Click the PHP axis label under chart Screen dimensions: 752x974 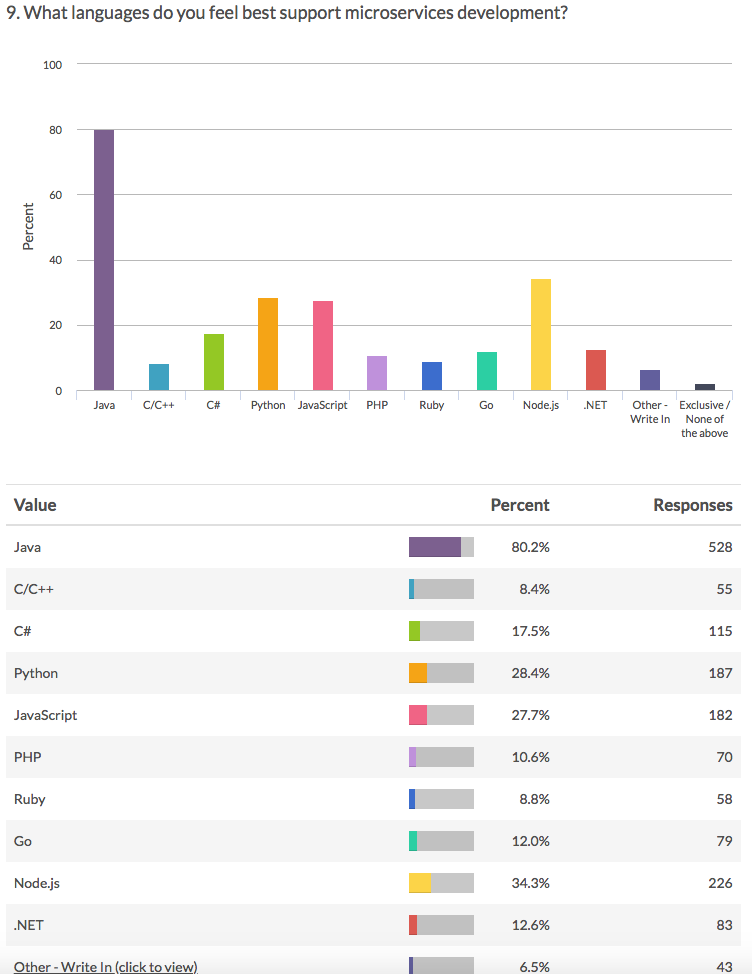tap(377, 406)
